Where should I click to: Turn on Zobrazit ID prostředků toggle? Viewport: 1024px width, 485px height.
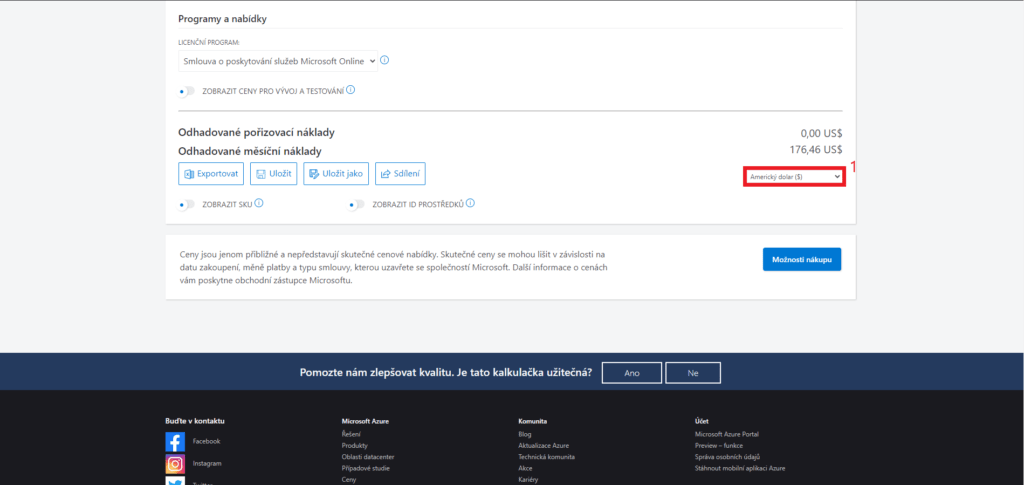tap(357, 205)
